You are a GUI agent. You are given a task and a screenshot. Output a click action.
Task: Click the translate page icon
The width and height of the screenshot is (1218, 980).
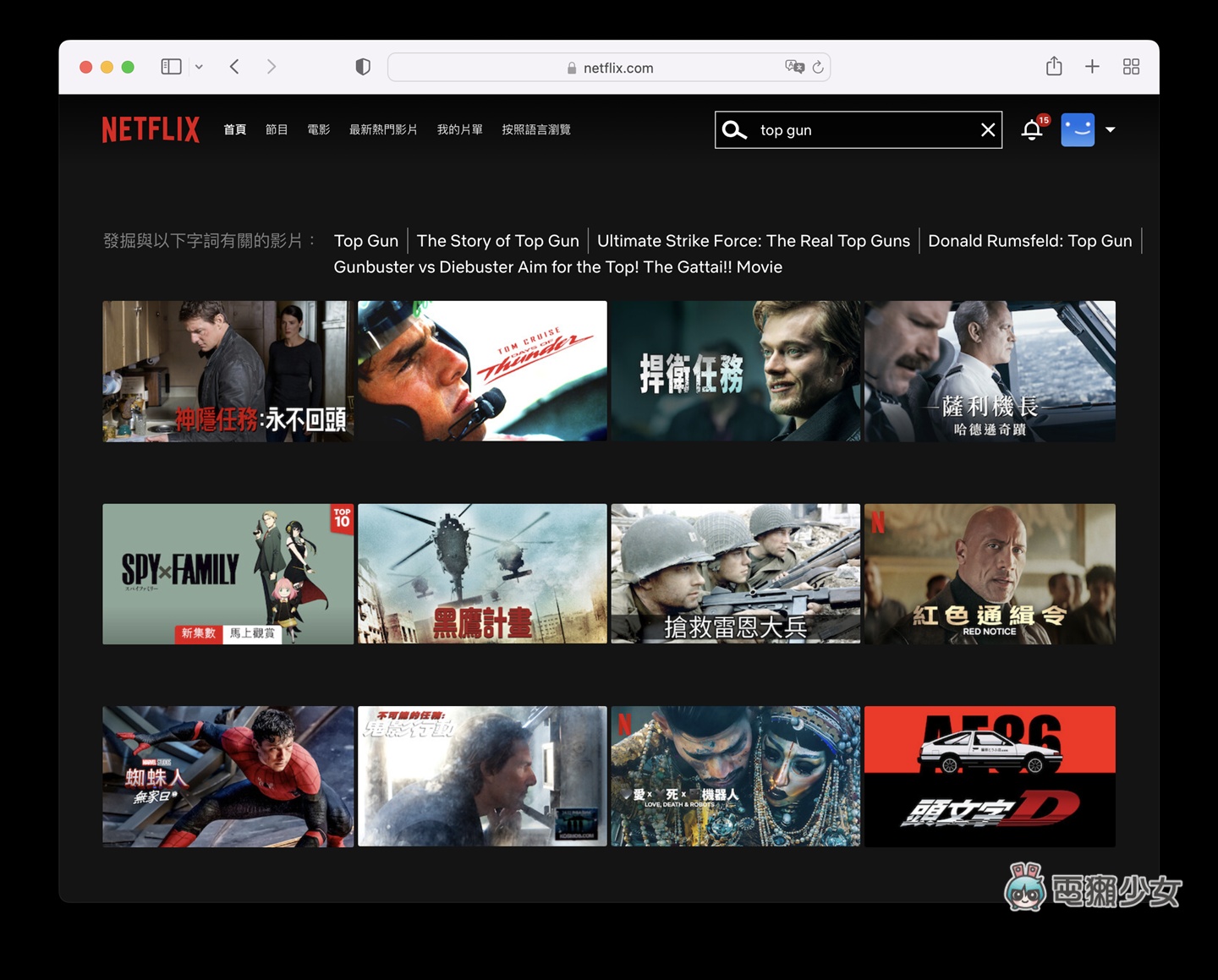[794, 67]
